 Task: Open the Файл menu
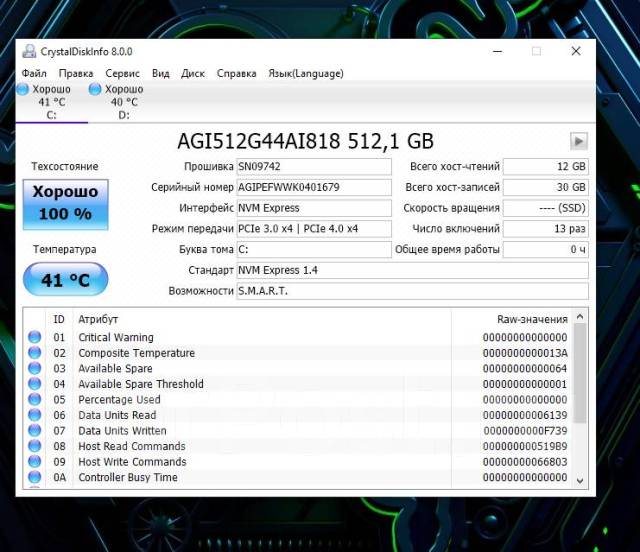[34, 73]
